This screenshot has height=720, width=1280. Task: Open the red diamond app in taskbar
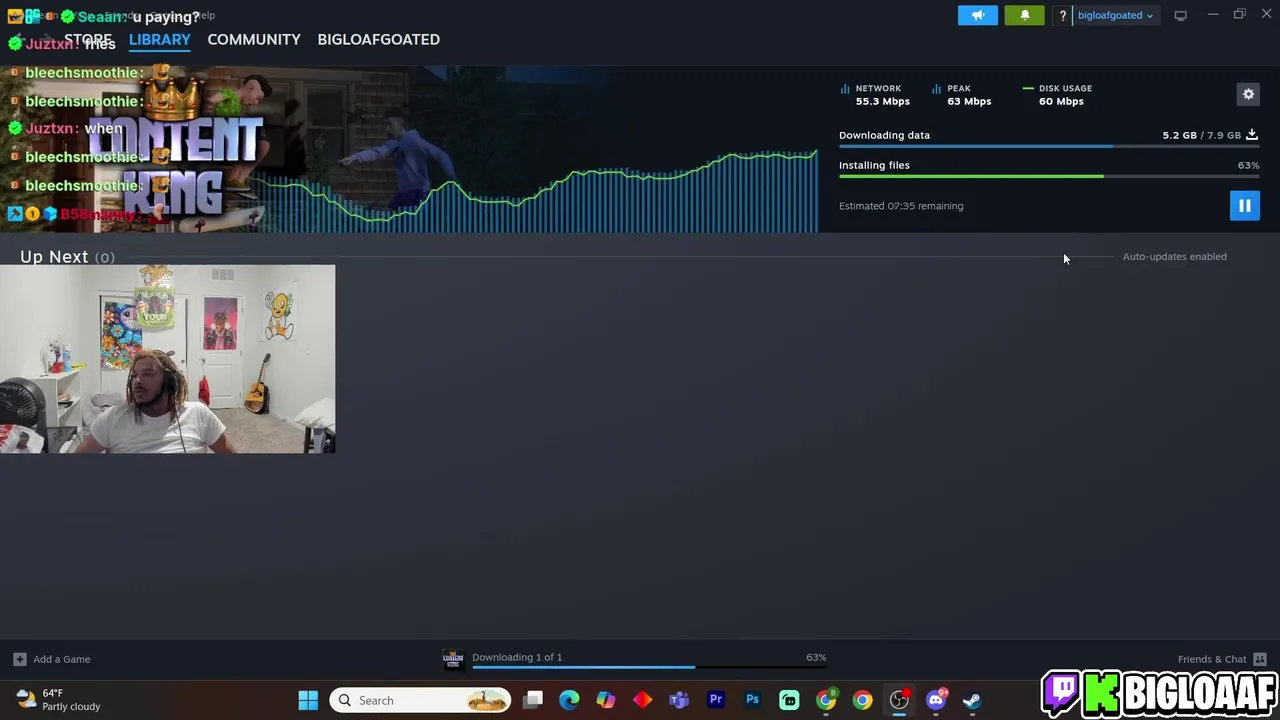[x=642, y=700]
